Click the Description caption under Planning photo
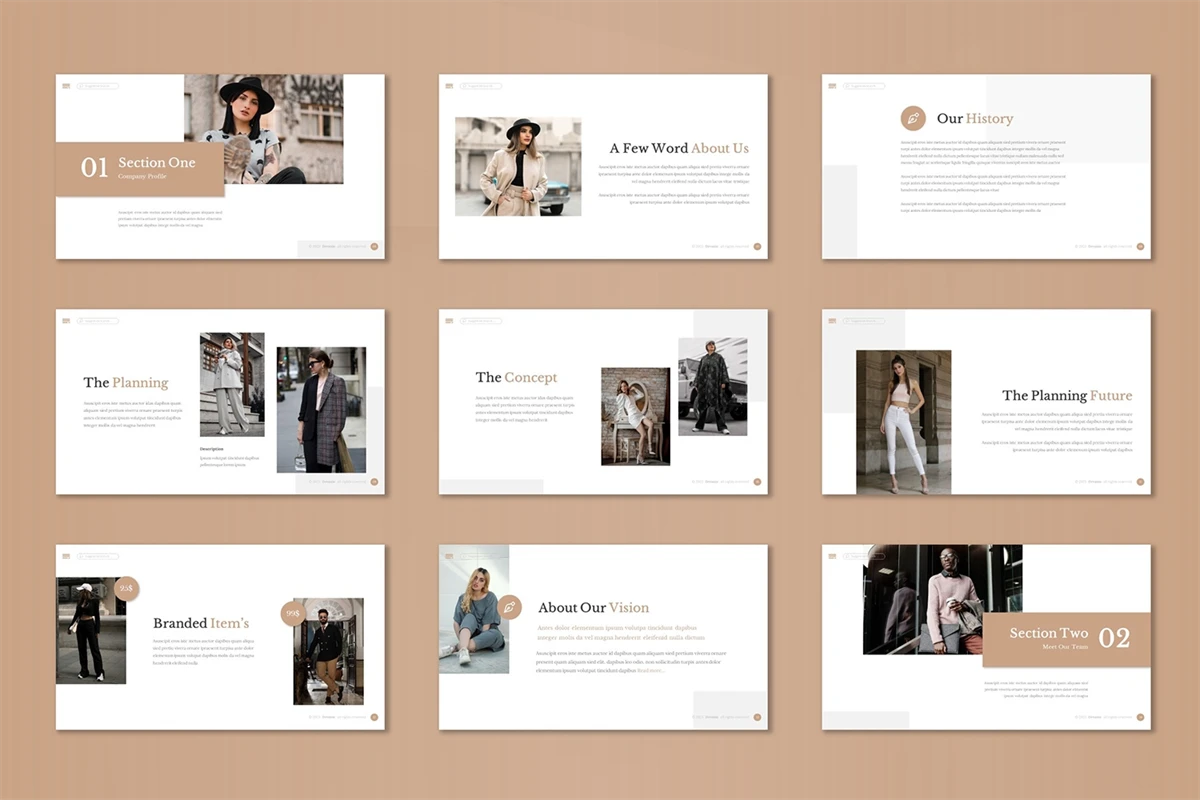1200x800 pixels. 212,449
